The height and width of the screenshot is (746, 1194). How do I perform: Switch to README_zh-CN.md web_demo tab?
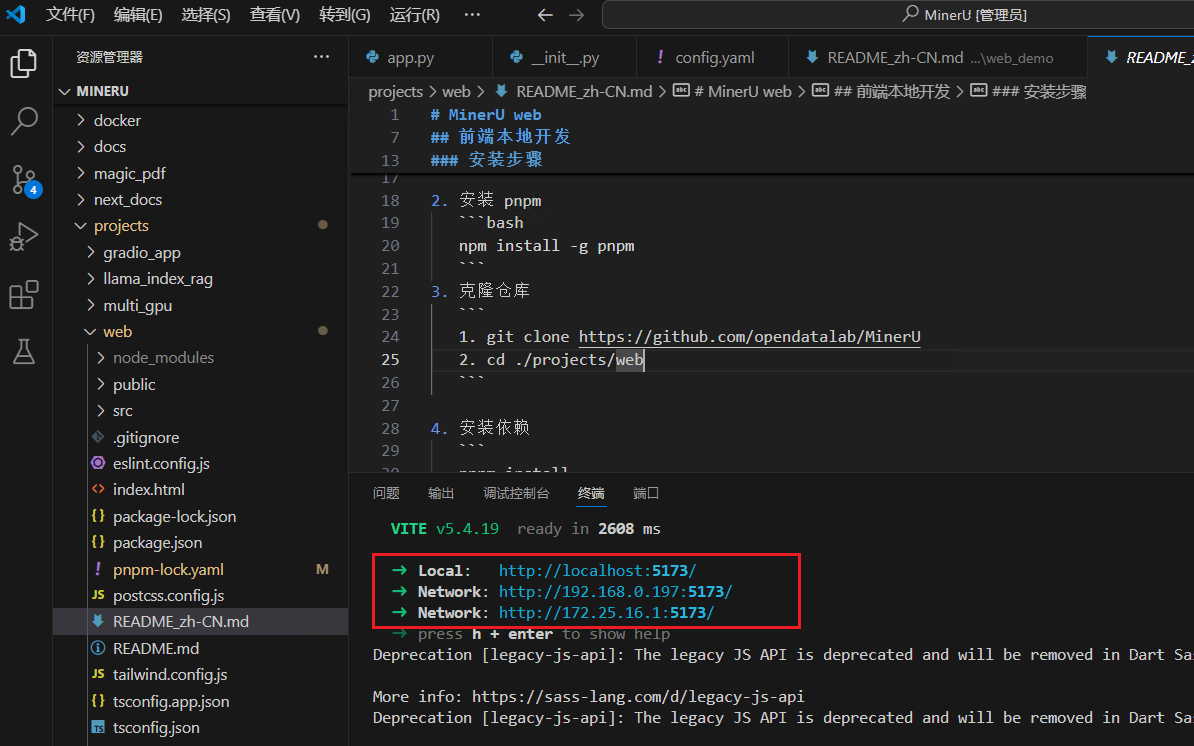tap(938, 57)
